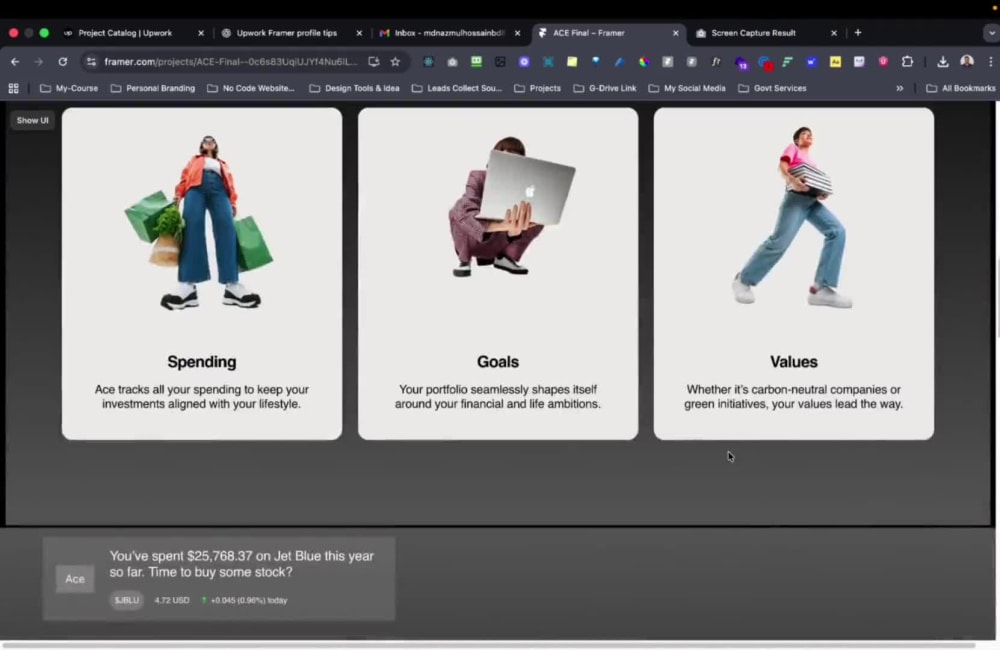1000x650 pixels.
Task: Open Design Tools & Idea bookmark folder
Action: (354, 89)
